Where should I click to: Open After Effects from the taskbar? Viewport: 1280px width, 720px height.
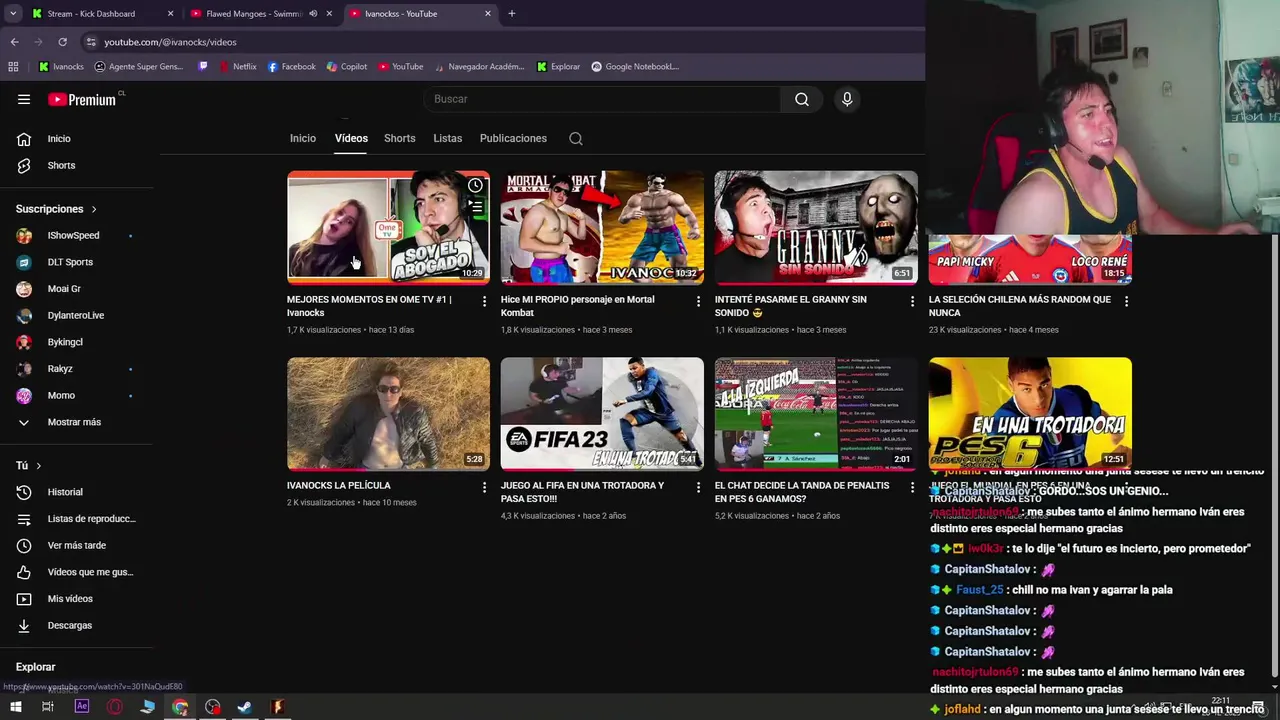pyautogui.click(x=82, y=707)
